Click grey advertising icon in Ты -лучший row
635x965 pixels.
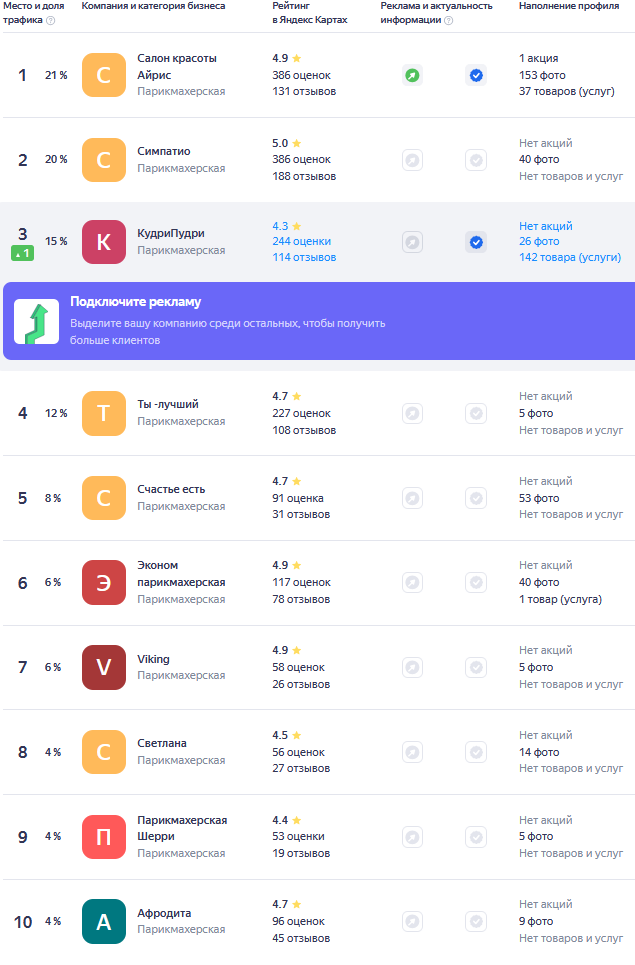412,413
